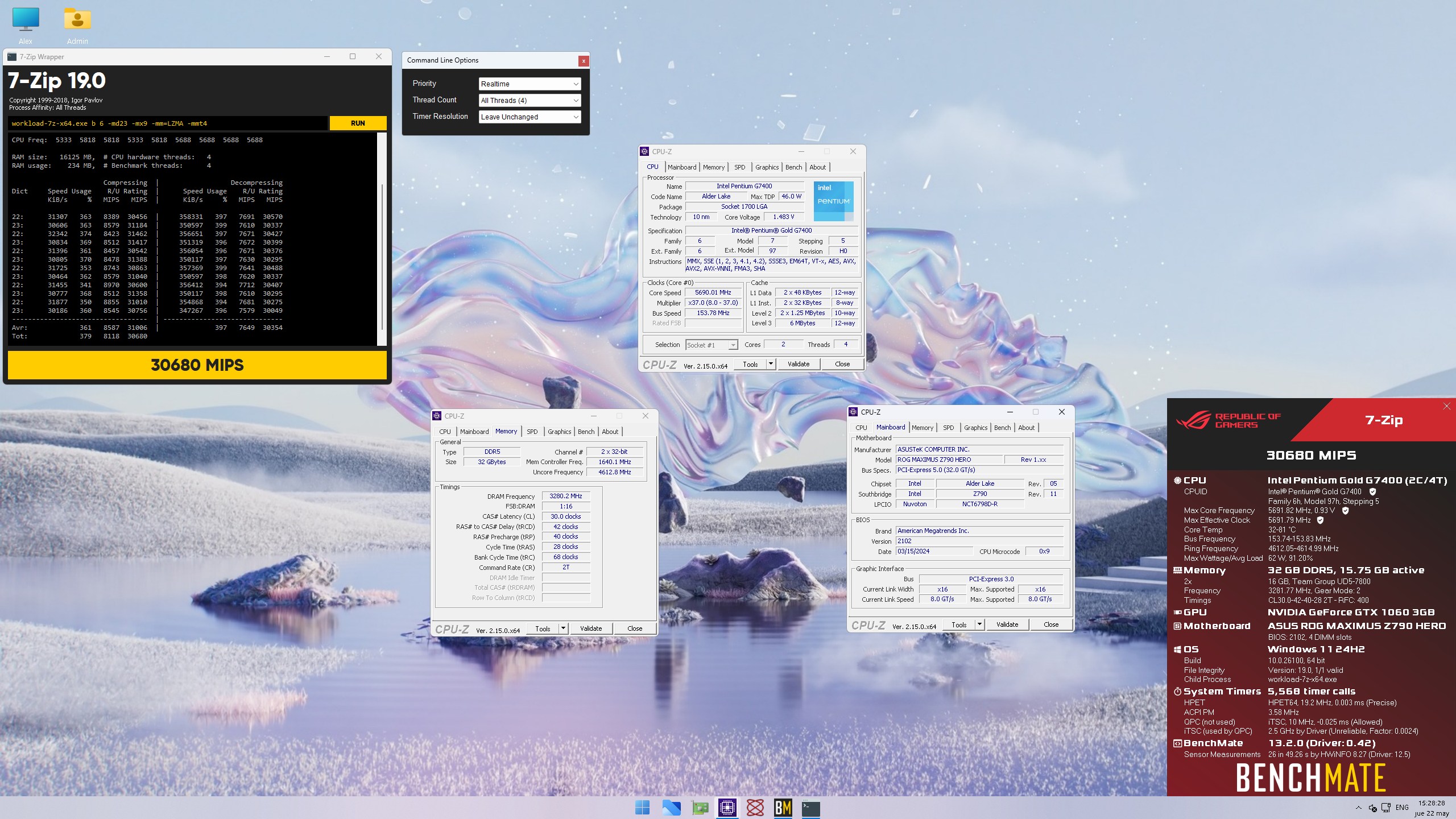Viewport: 1456px width, 819px height.
Task: Click the ROG MAXIMUS Z790 HERO model field
Action: coord(949,460)
